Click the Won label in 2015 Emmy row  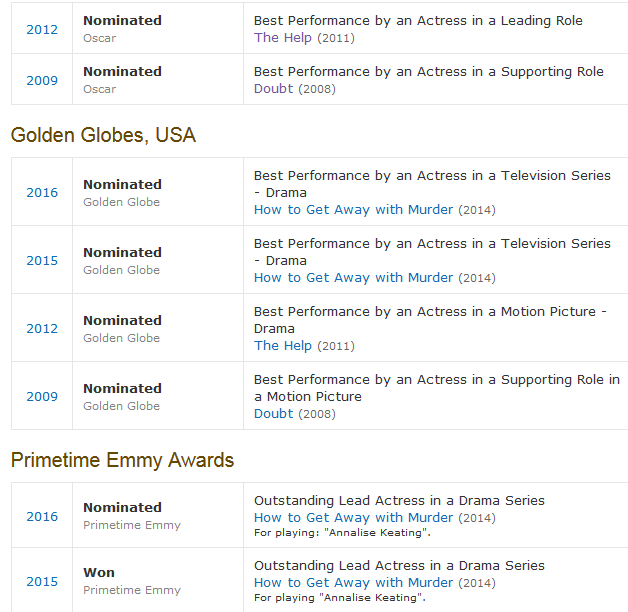click(99, 573)
